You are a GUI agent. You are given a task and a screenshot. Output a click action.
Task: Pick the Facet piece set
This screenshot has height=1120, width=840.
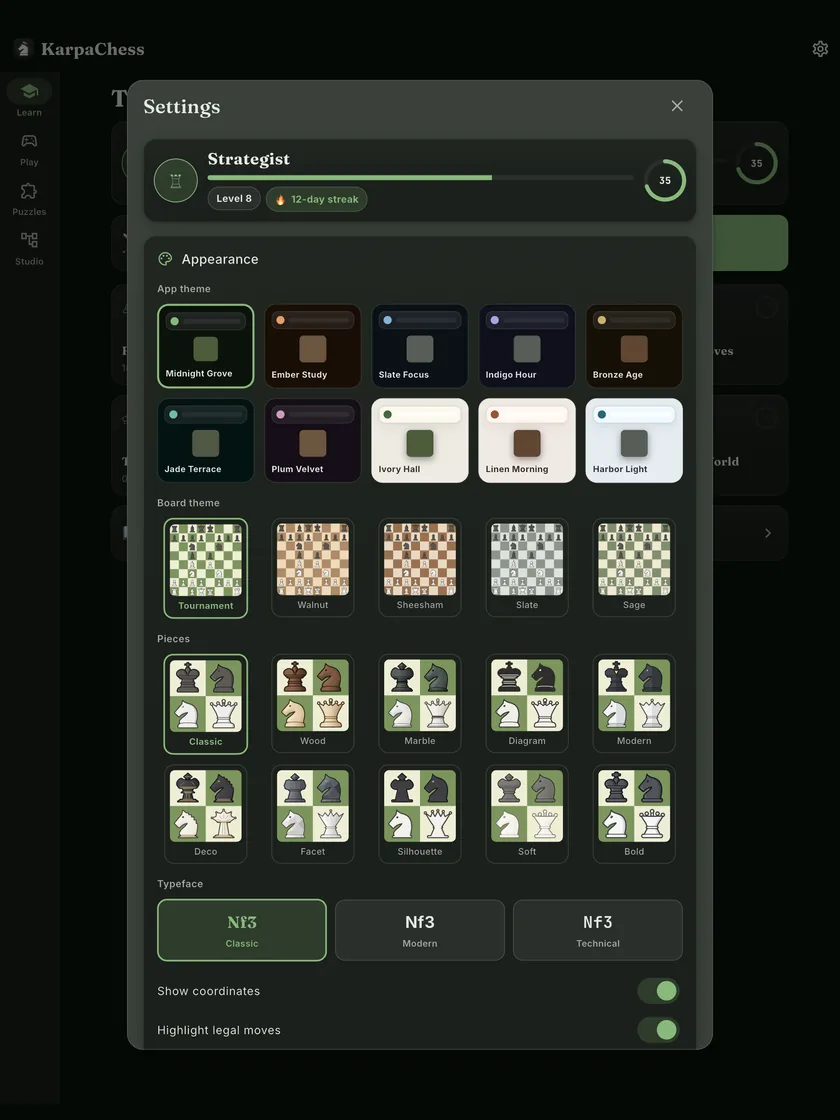pyautogui.click(x=313, y=814)
